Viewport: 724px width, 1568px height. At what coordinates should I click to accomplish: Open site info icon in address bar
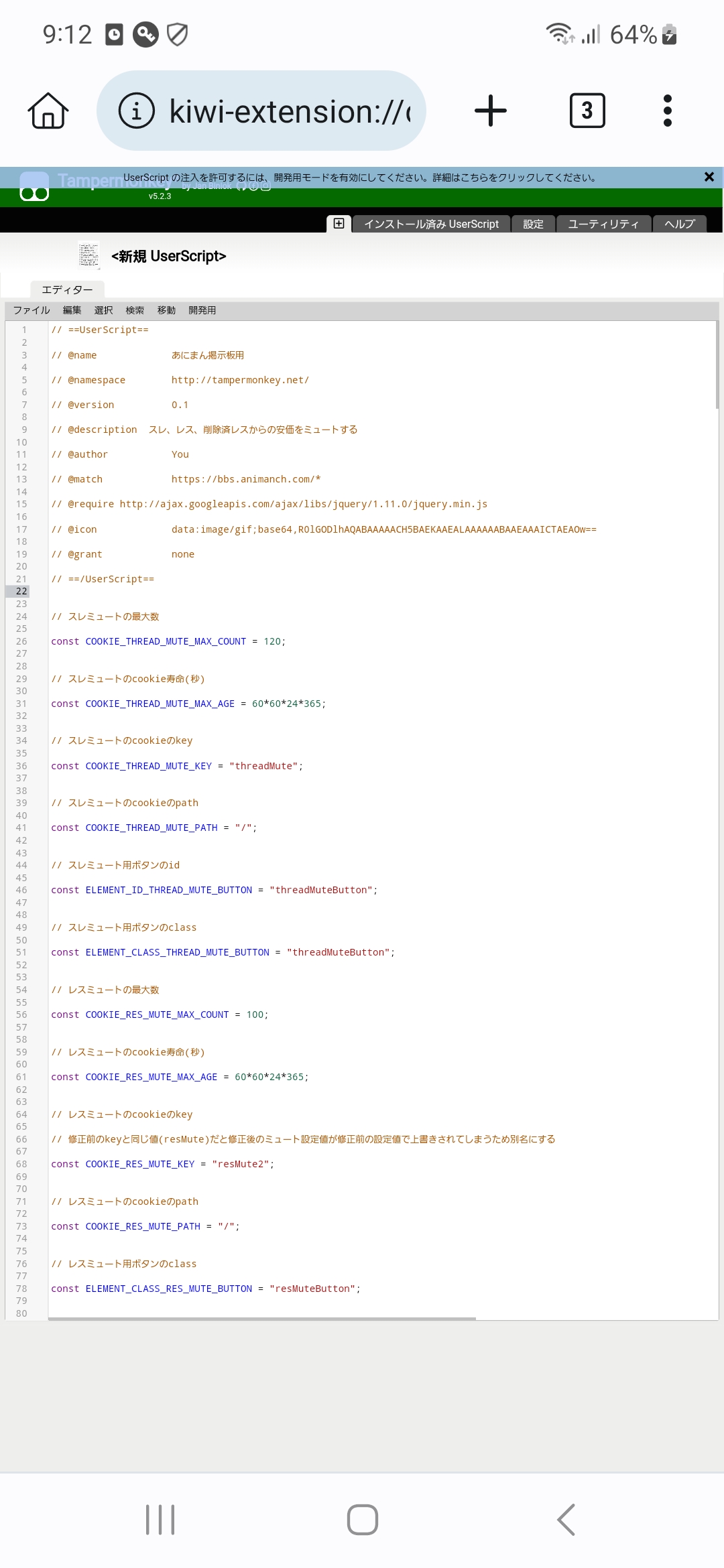(x=136, y=111)
